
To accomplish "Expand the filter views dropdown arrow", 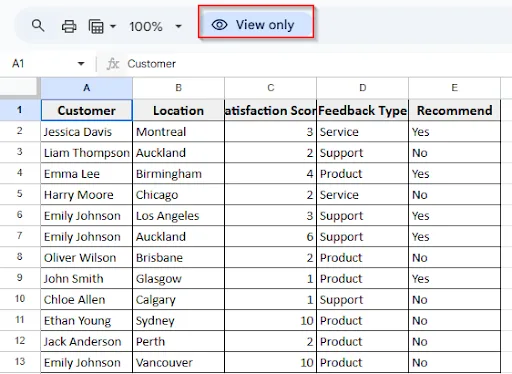I will click(x=113, y=26).
